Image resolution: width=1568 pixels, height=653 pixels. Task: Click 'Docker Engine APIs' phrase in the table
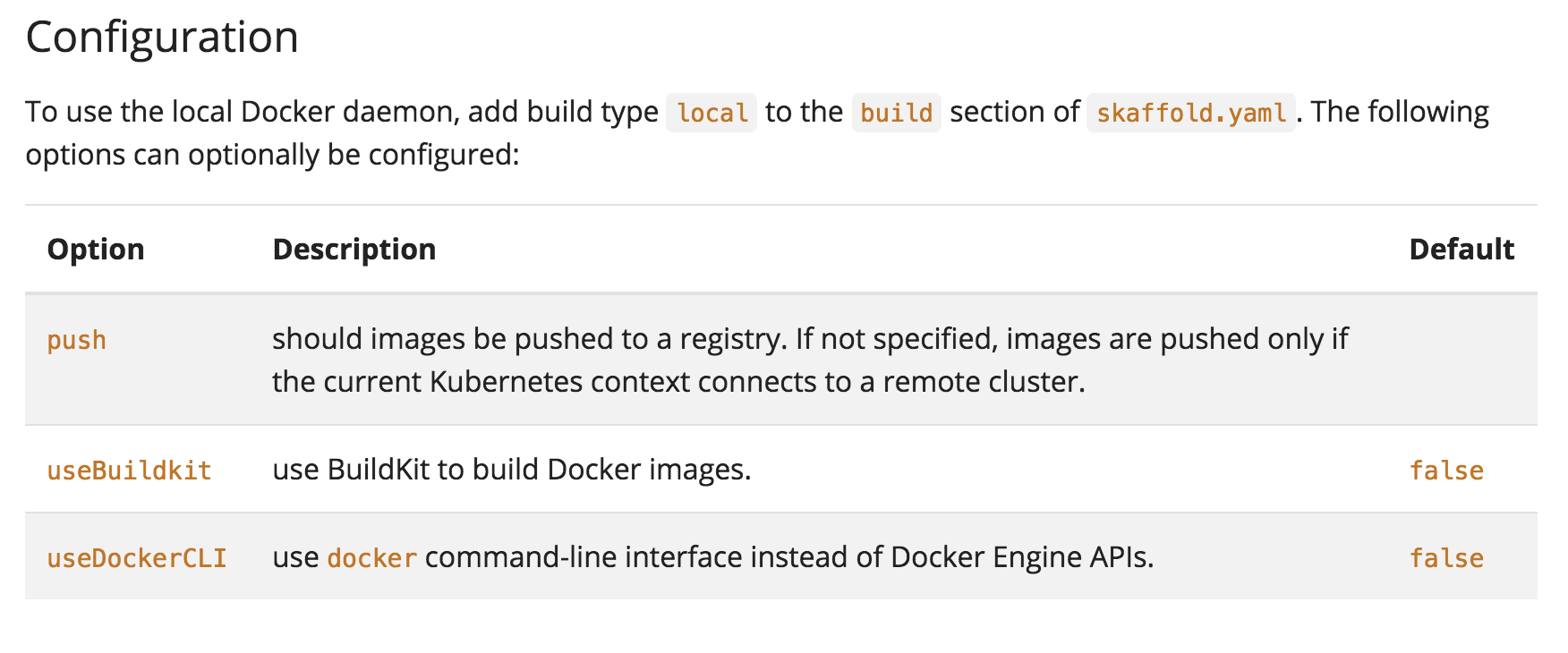1020,557
